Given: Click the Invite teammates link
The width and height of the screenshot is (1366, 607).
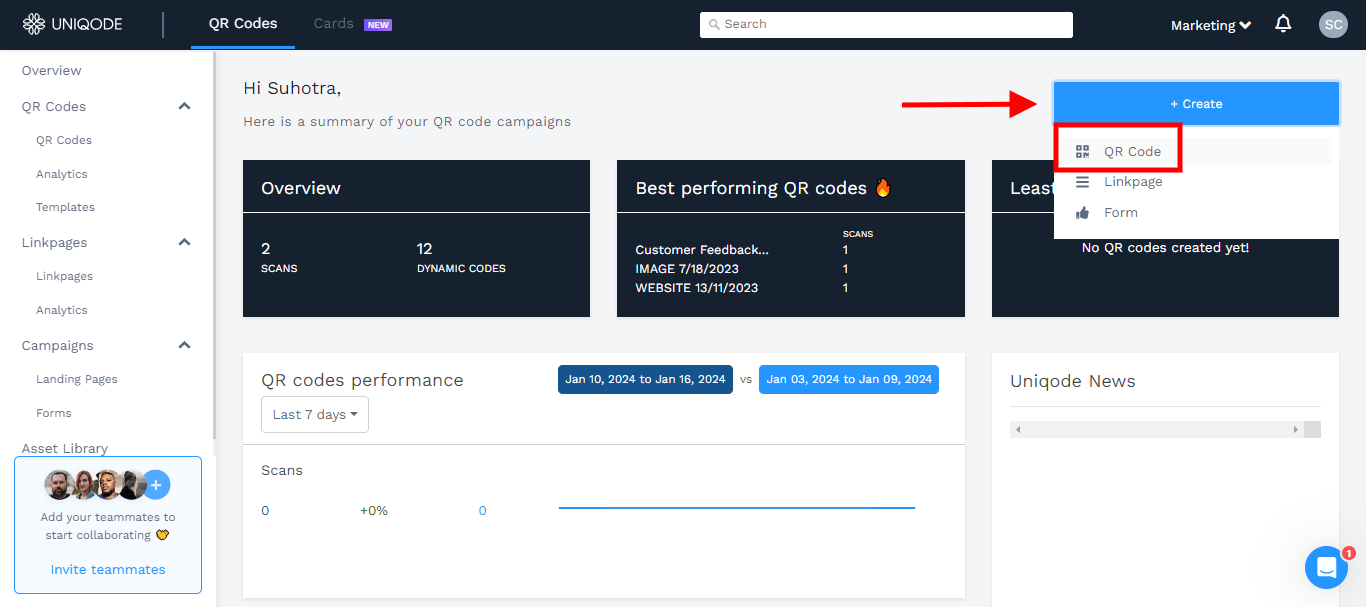Looking at the screenshot, I should pos(107,568).
